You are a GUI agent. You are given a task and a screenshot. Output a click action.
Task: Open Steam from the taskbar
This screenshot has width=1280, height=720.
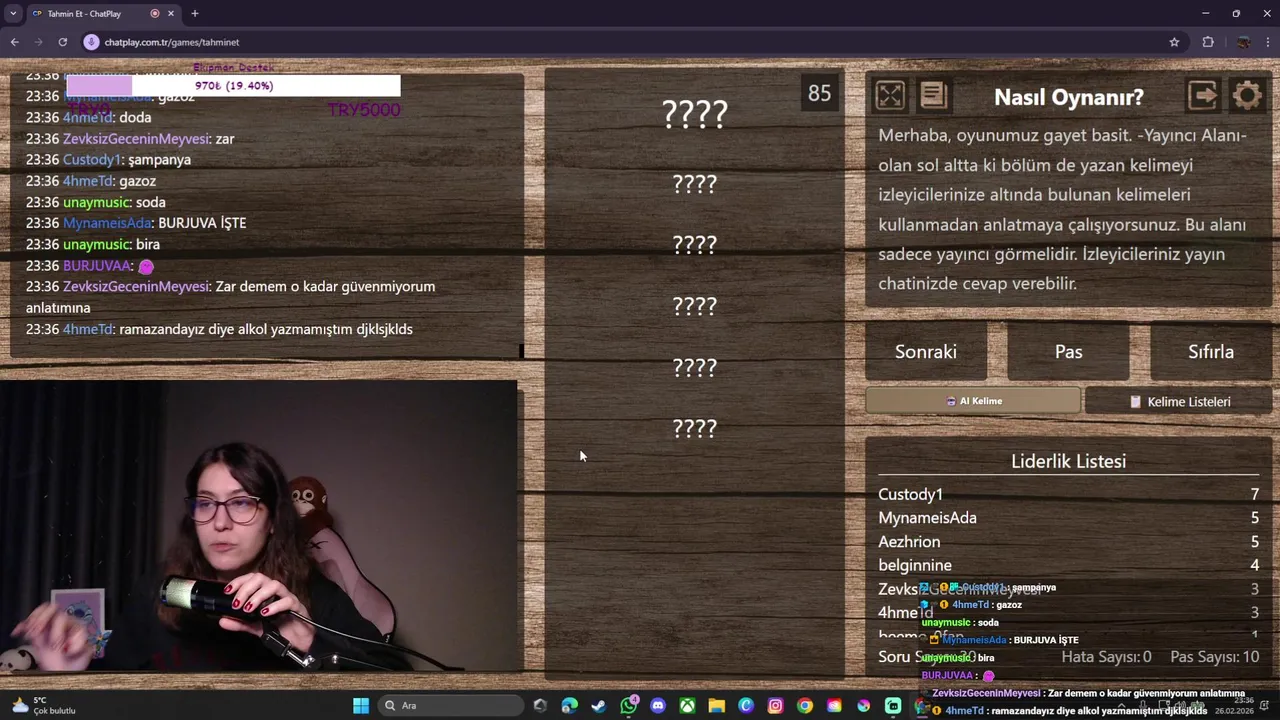[x=599, y=706]
